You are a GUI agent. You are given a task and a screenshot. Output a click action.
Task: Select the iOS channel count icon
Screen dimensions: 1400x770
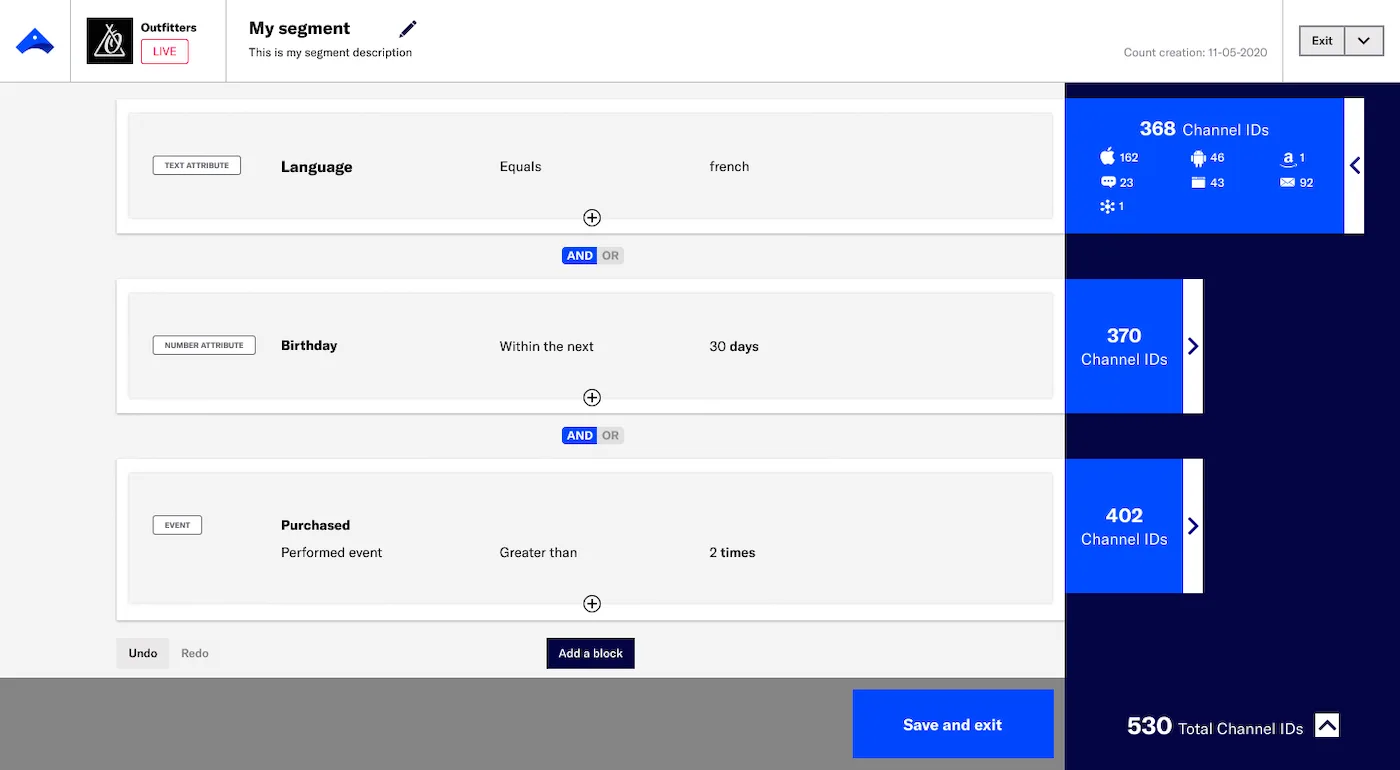pyautogui.click(x=1108, y=156)
